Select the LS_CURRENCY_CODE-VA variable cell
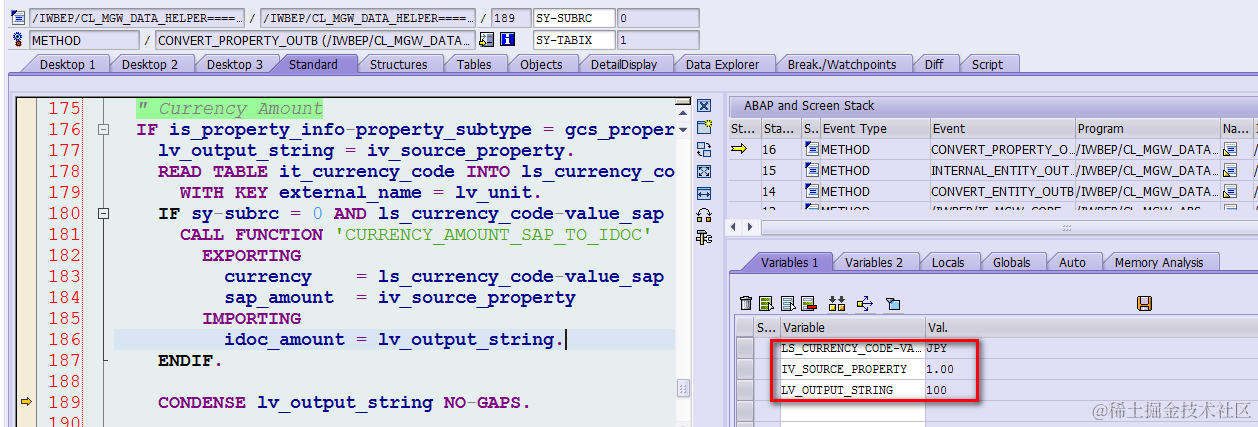 click(852, 348)
